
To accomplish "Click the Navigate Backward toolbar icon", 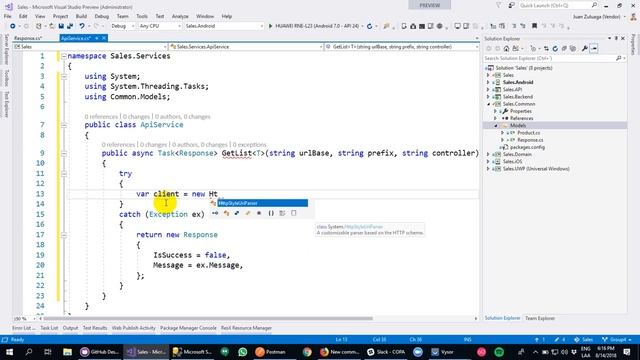I will point(13,26).
